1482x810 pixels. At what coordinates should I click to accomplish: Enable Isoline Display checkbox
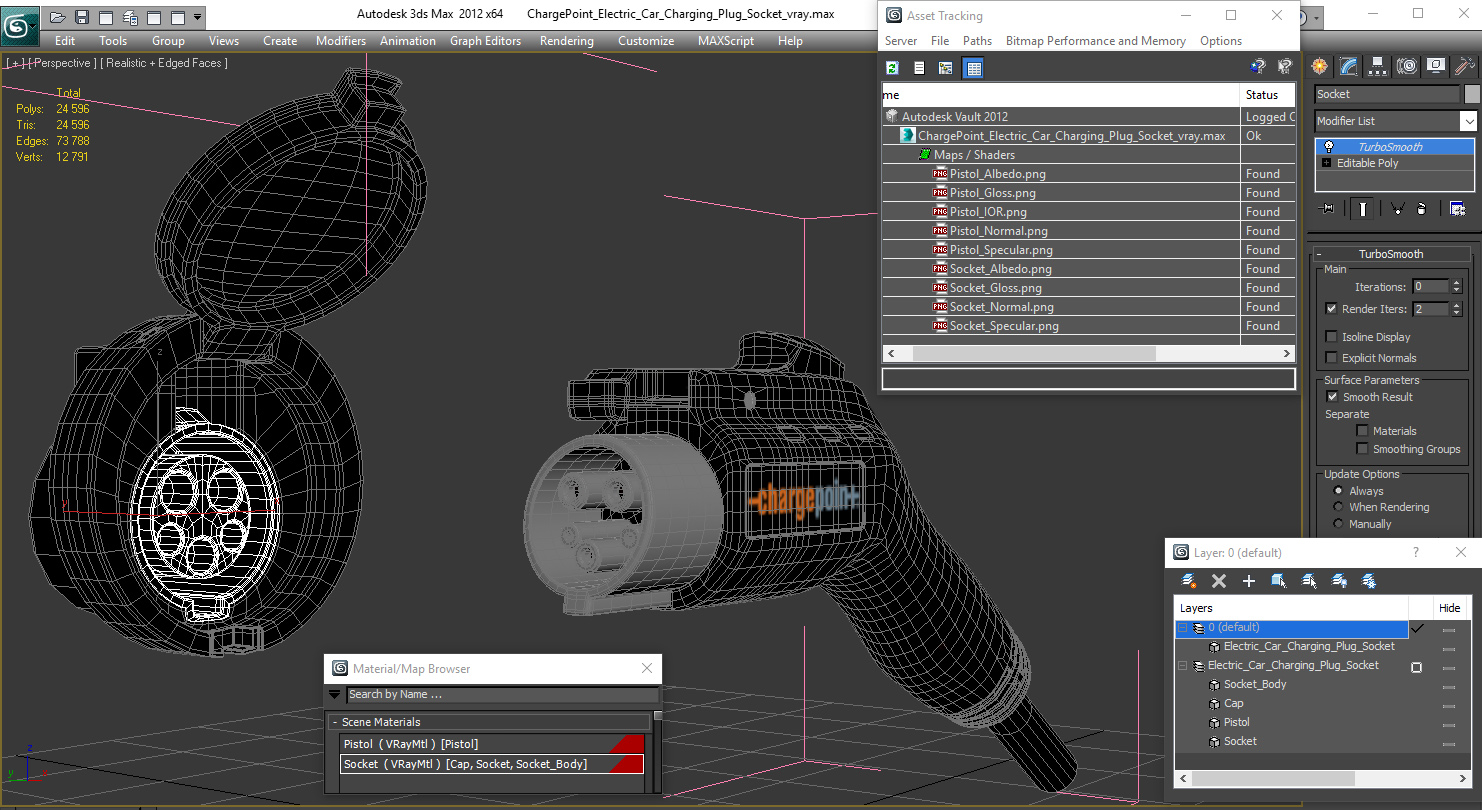(1331, 337)
